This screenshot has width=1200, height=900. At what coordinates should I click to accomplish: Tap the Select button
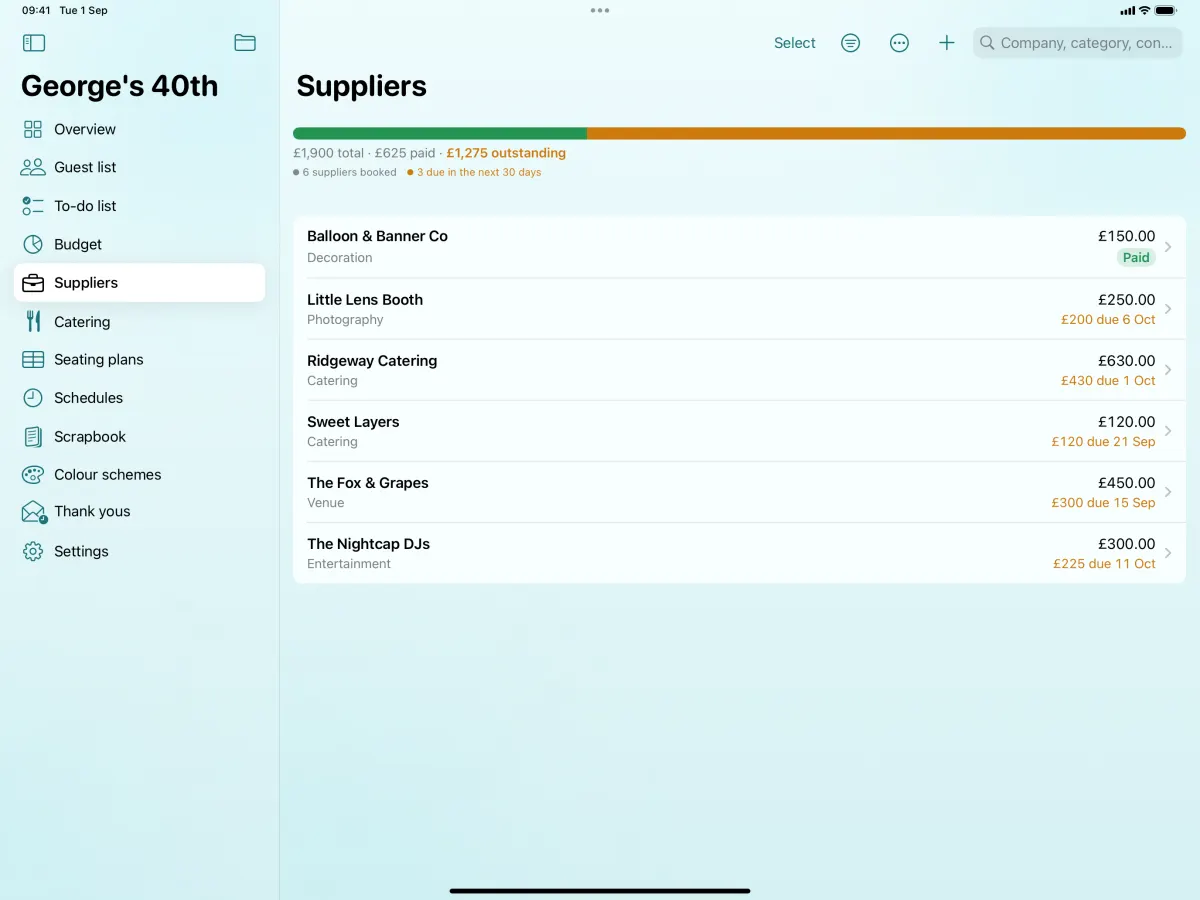[x=795, y=43]
